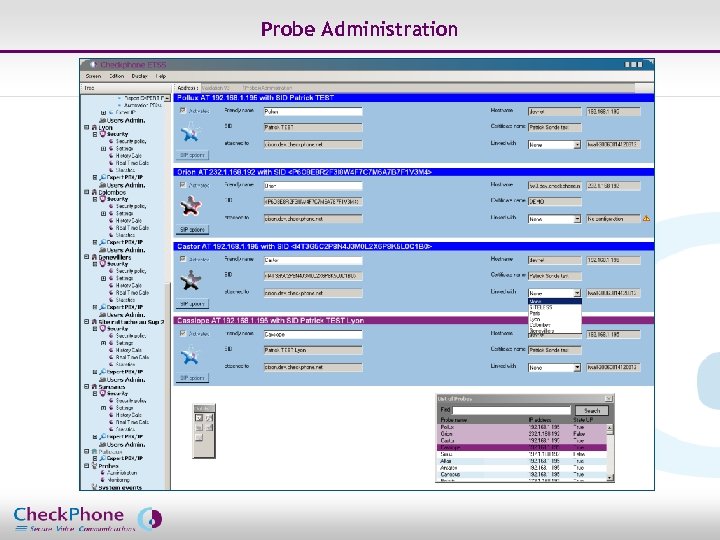The height and width of the screenshot is (540, 720).
Task: Click the IP address column header
Action: [x=540, y=420]
